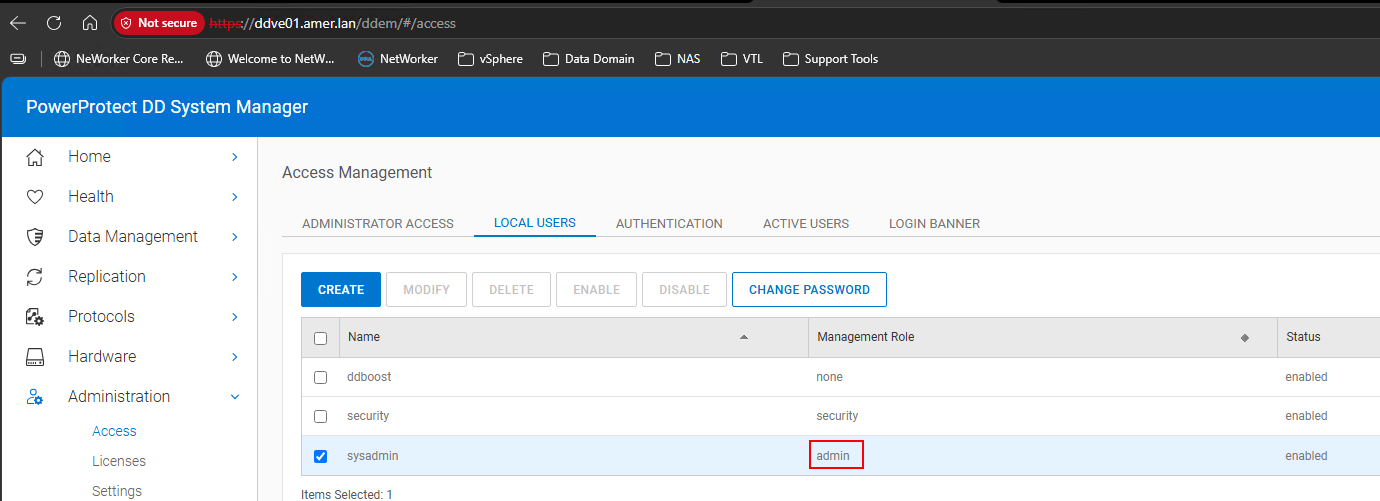Expand the Replication menu chevron
This screenshot has height=501, width=1380.
(x=235, y=277)
